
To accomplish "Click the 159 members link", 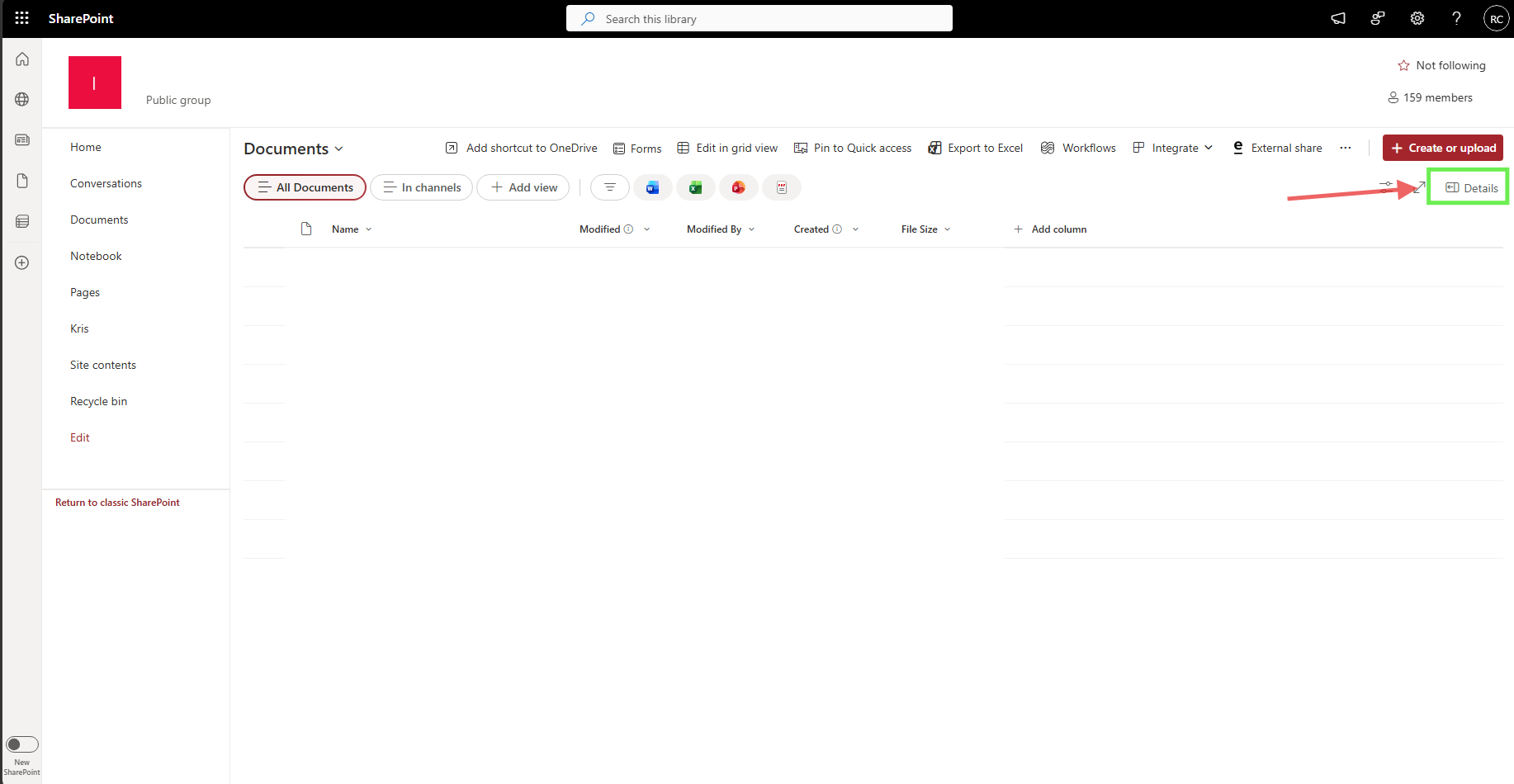I will tap(1430, 97).
